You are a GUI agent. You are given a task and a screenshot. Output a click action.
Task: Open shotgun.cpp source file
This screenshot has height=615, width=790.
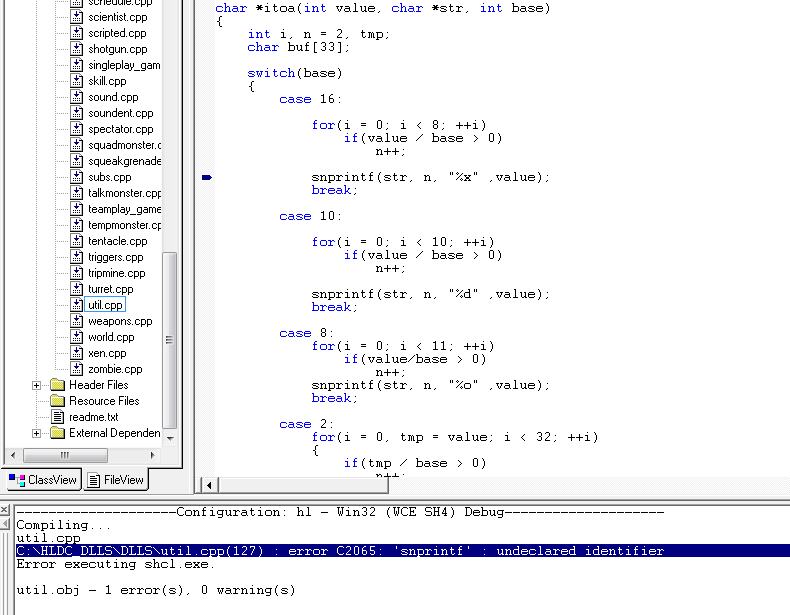(117, 49)
